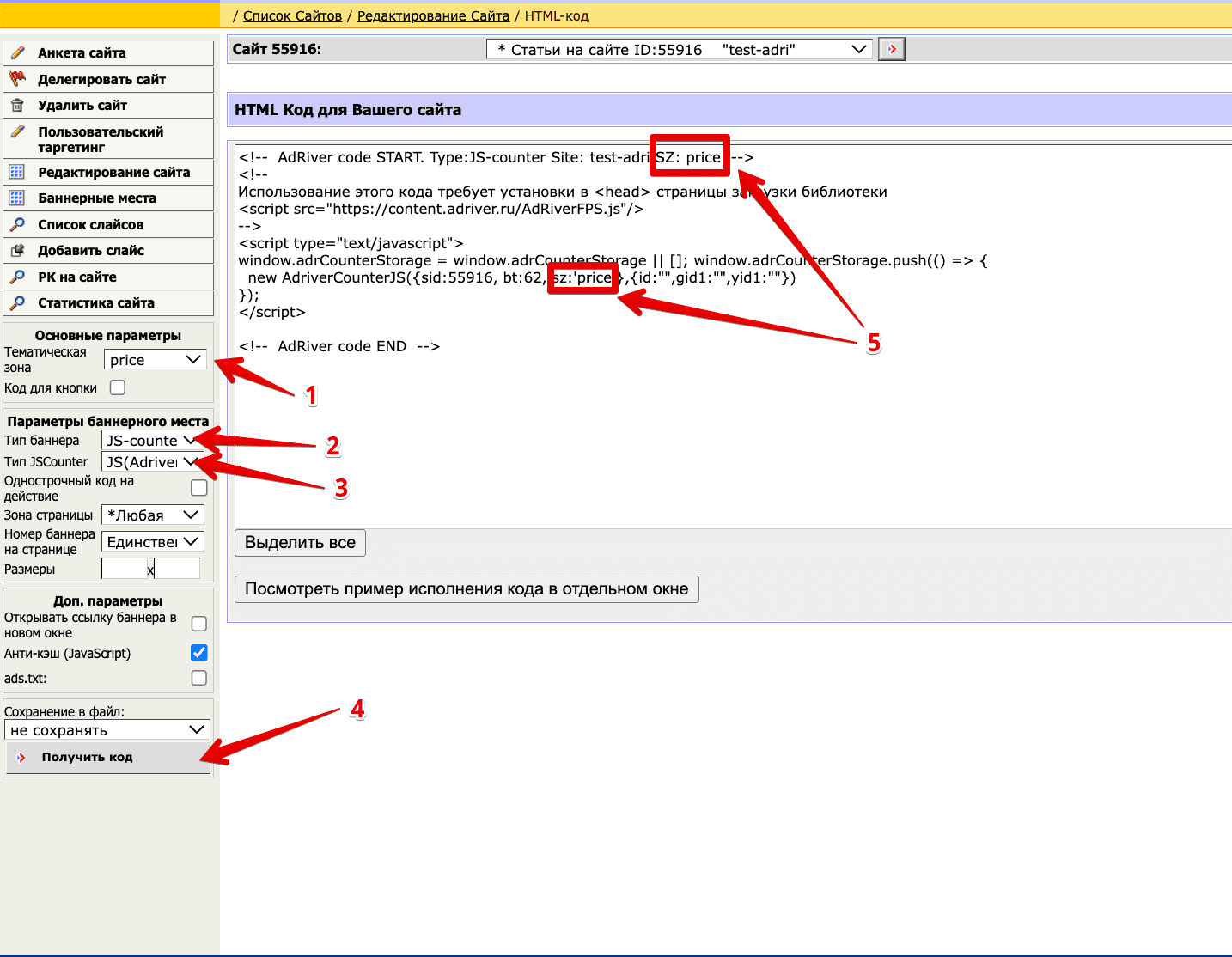1232x957 pixels.
Task: Select Удалить сайт in the sidebar
Action: [x=108, y=105]
